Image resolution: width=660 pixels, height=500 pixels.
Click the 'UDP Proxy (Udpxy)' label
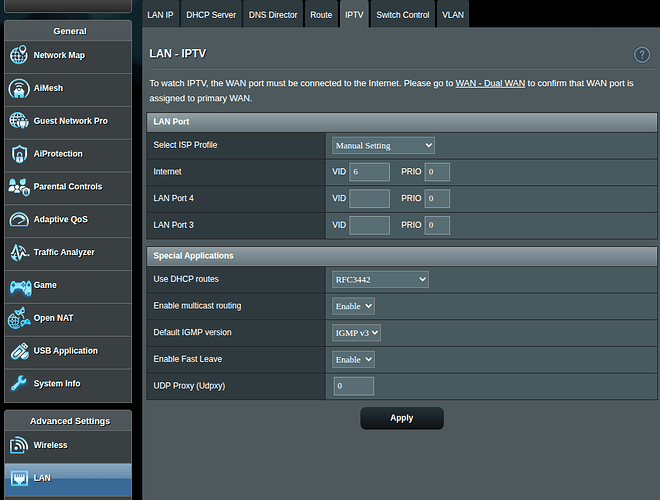tap(189, 386)
